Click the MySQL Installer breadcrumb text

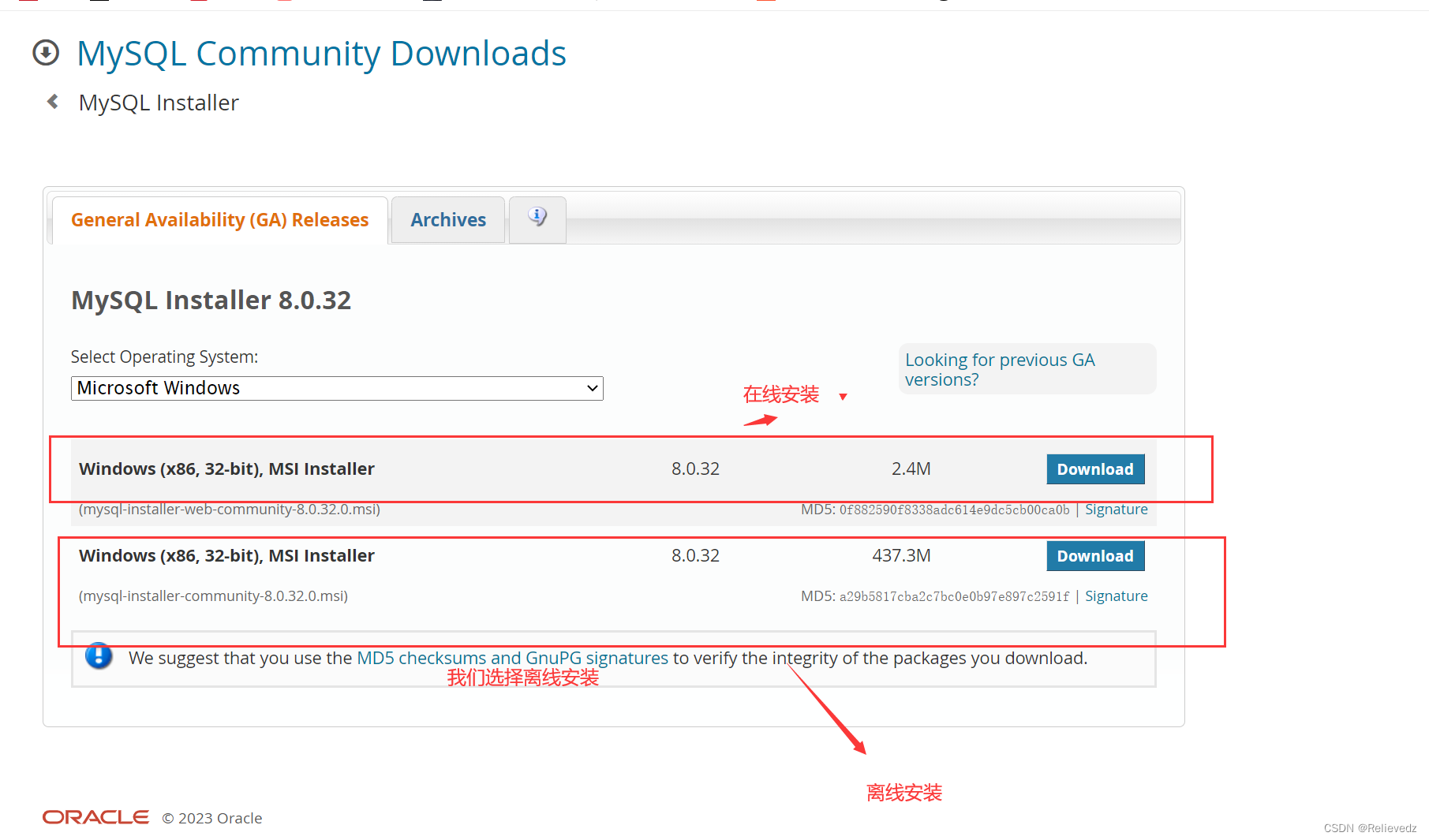tap(159, 103)
